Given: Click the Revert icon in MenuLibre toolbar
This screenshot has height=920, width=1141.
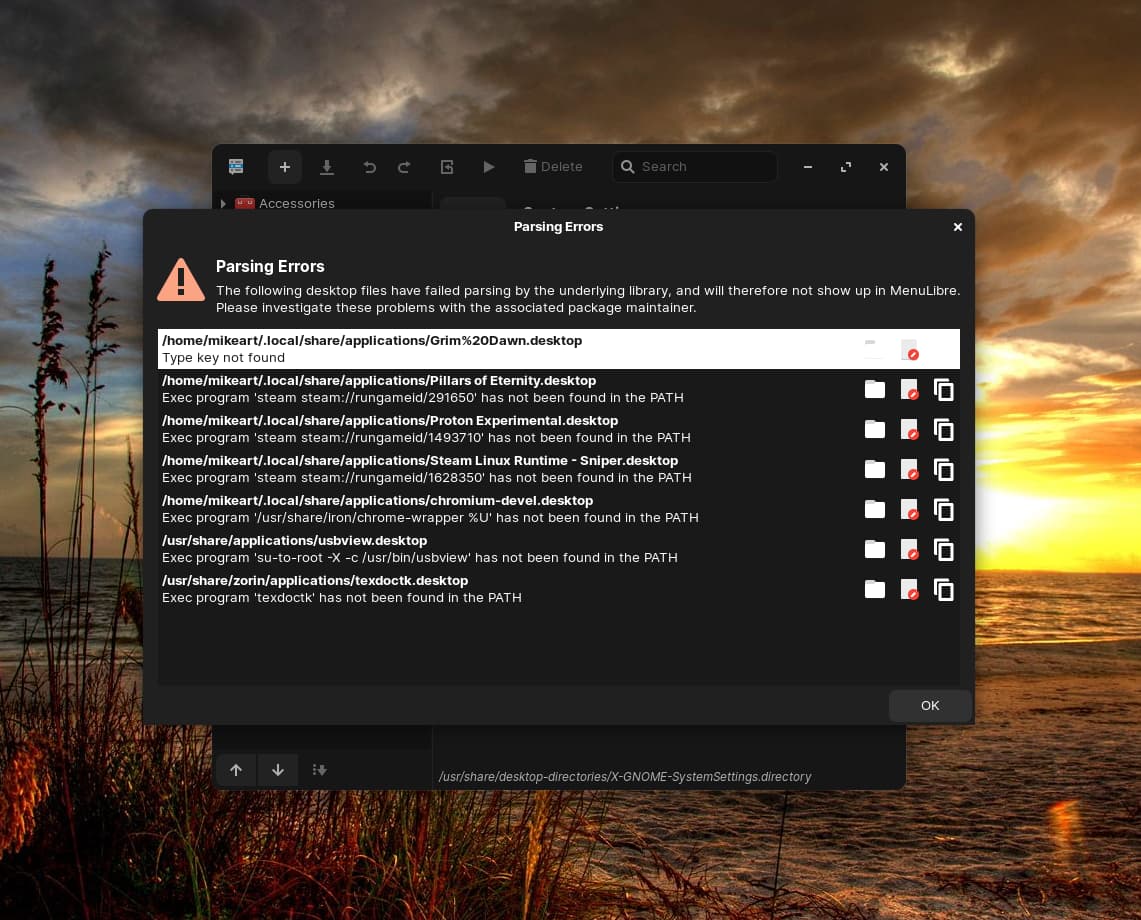Looking at the screenshot, I should 447,167.
